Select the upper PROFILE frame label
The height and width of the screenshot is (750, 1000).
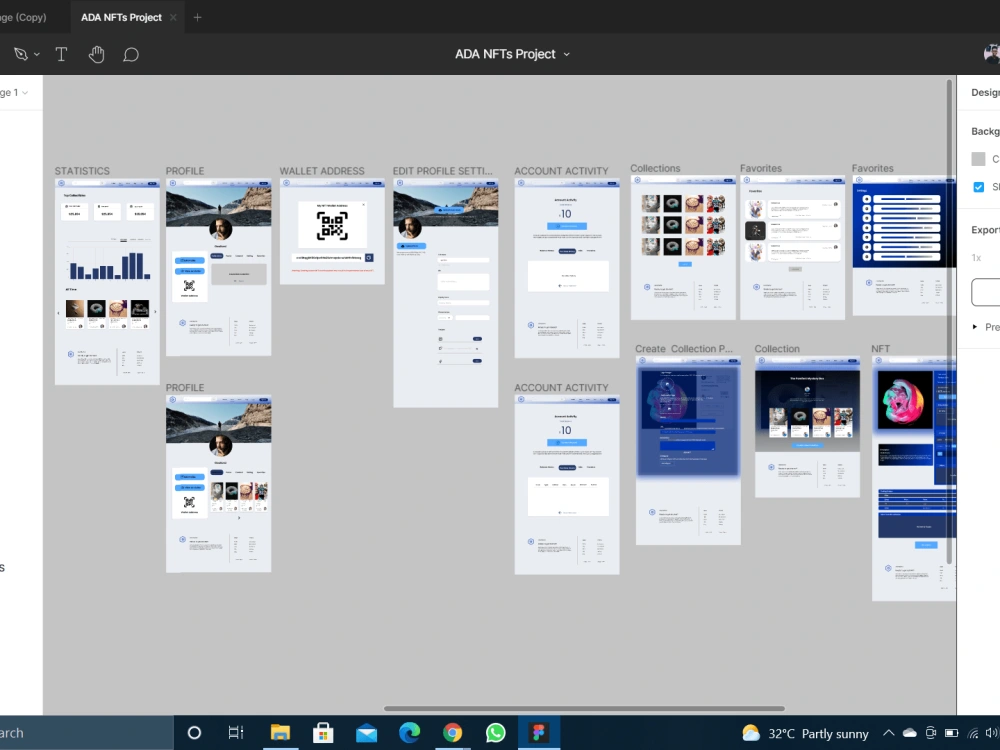pos(185,171)
